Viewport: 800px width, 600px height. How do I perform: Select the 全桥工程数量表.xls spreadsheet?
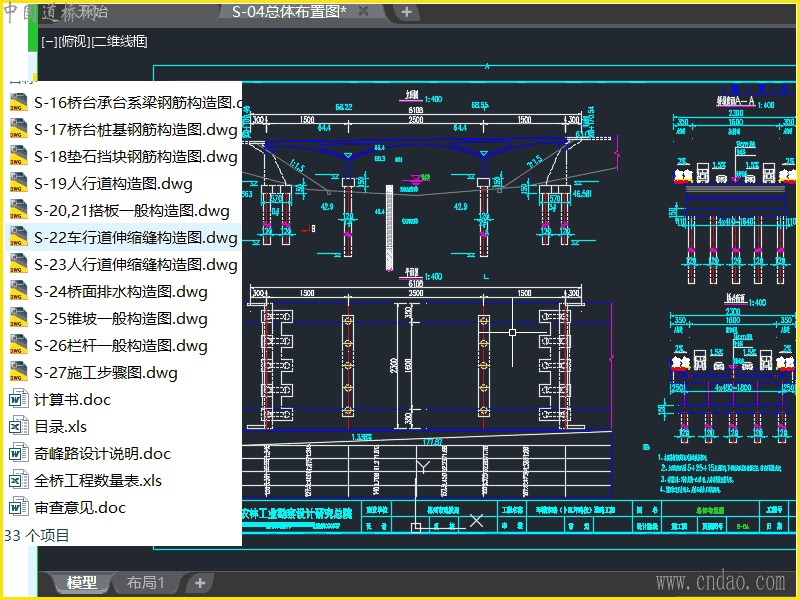97,481
